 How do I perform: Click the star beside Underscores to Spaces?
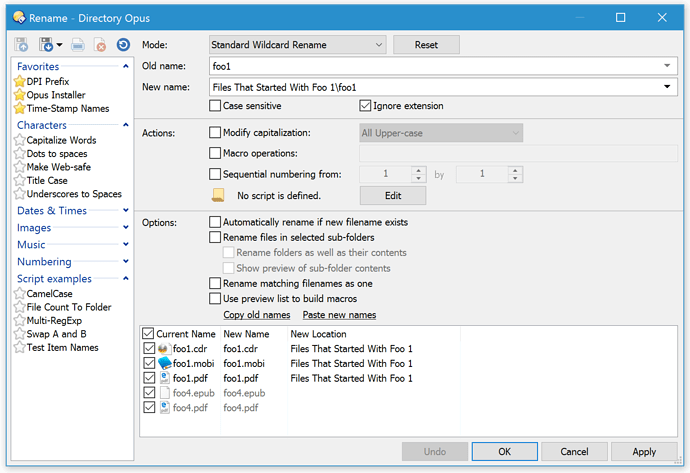[x=19, y=194]
